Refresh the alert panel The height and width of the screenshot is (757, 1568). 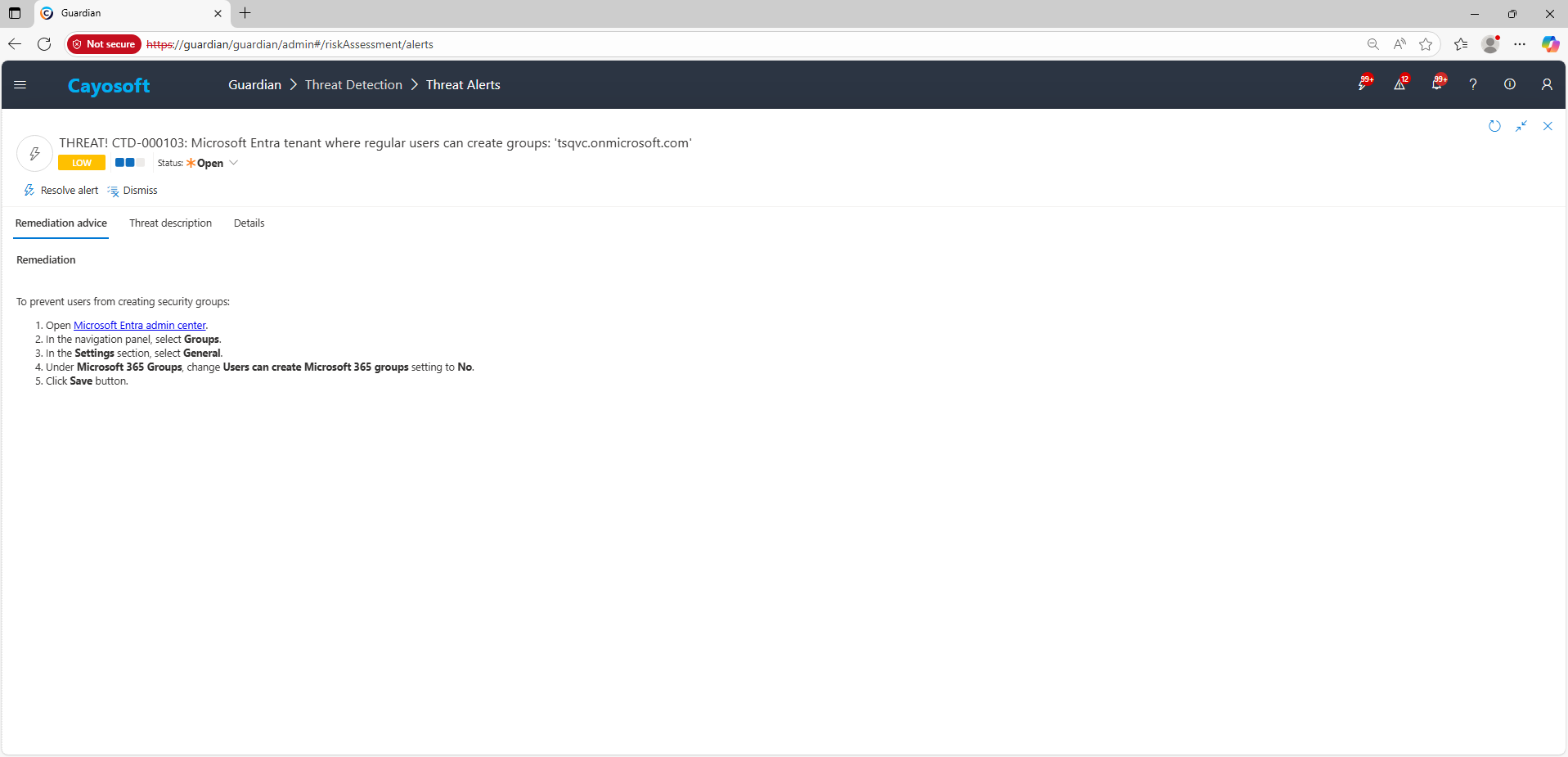tap(1494, 126)
